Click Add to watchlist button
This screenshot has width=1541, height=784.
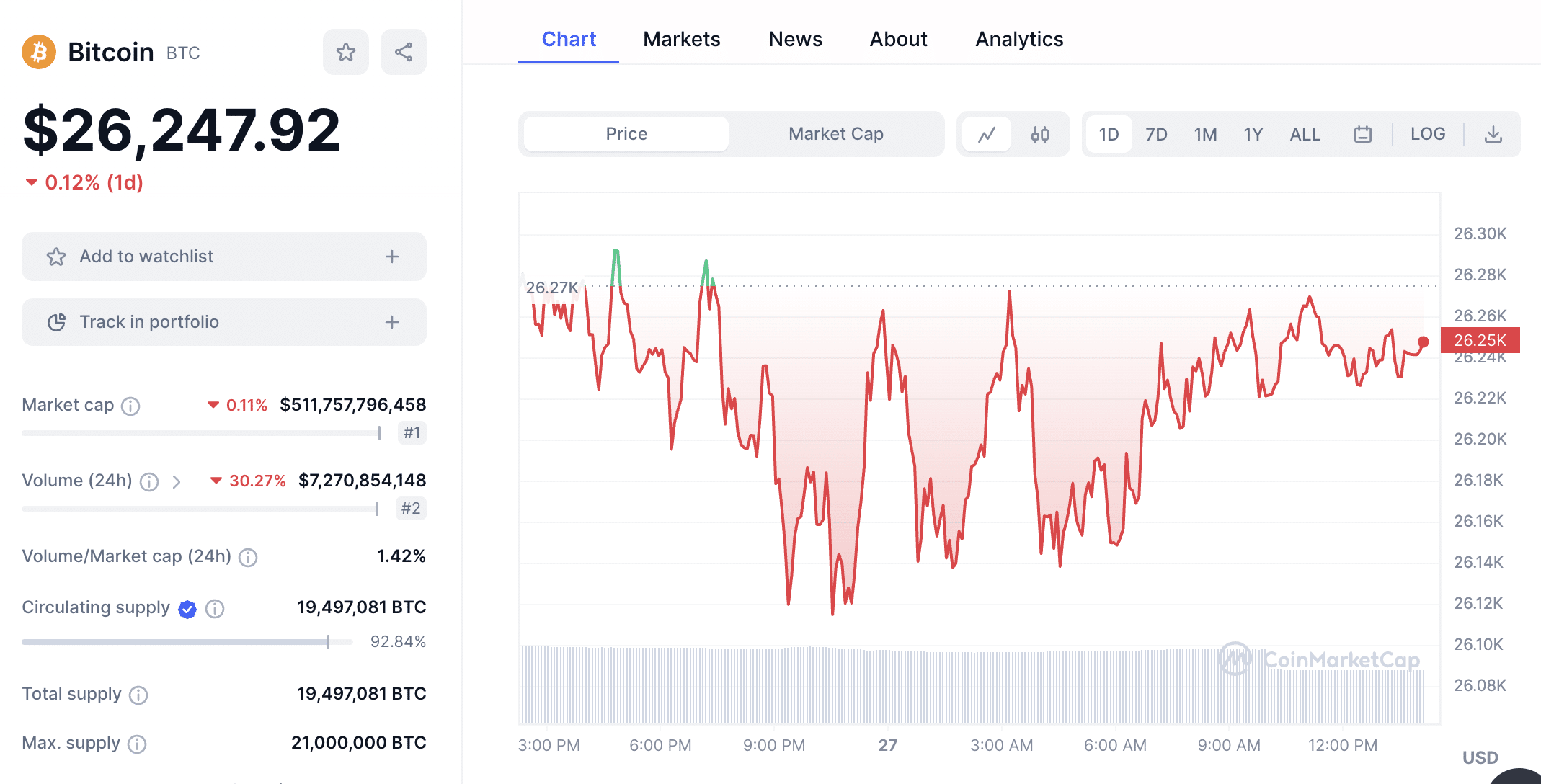click(224, 256)
